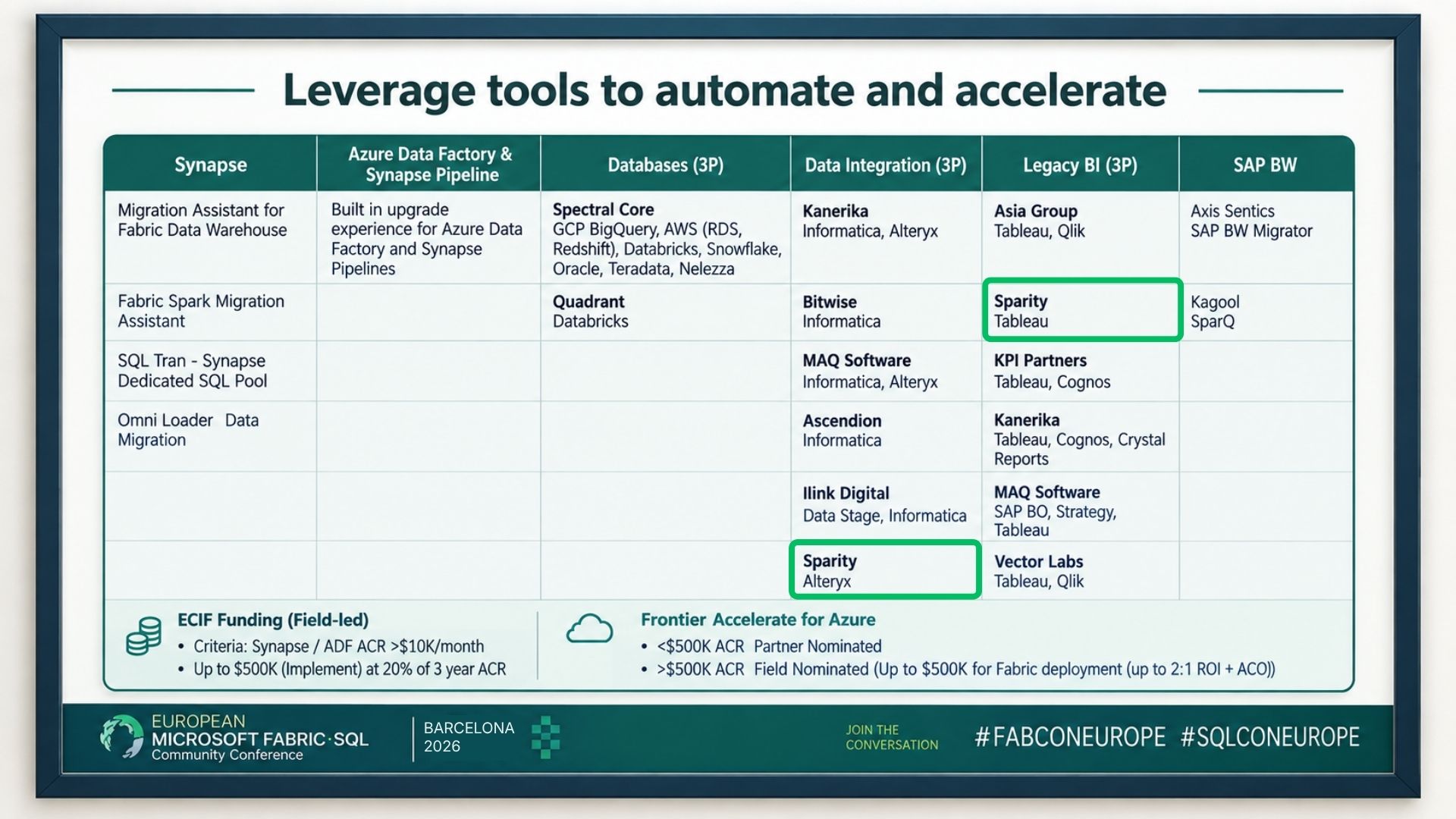
Task: Click Kanerika in the Data Integration column
Action: [x=886, y=237]
